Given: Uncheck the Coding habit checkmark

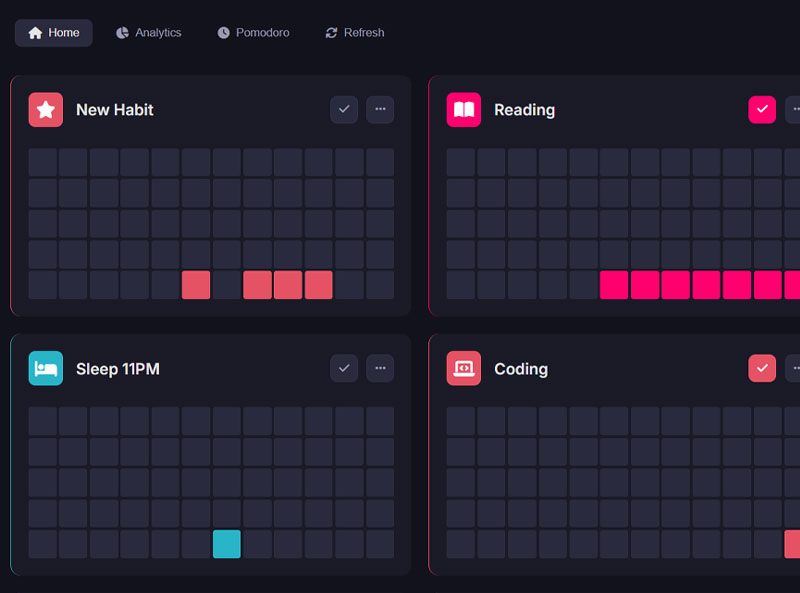Looking at the screenshot, I should coord(762,369).
